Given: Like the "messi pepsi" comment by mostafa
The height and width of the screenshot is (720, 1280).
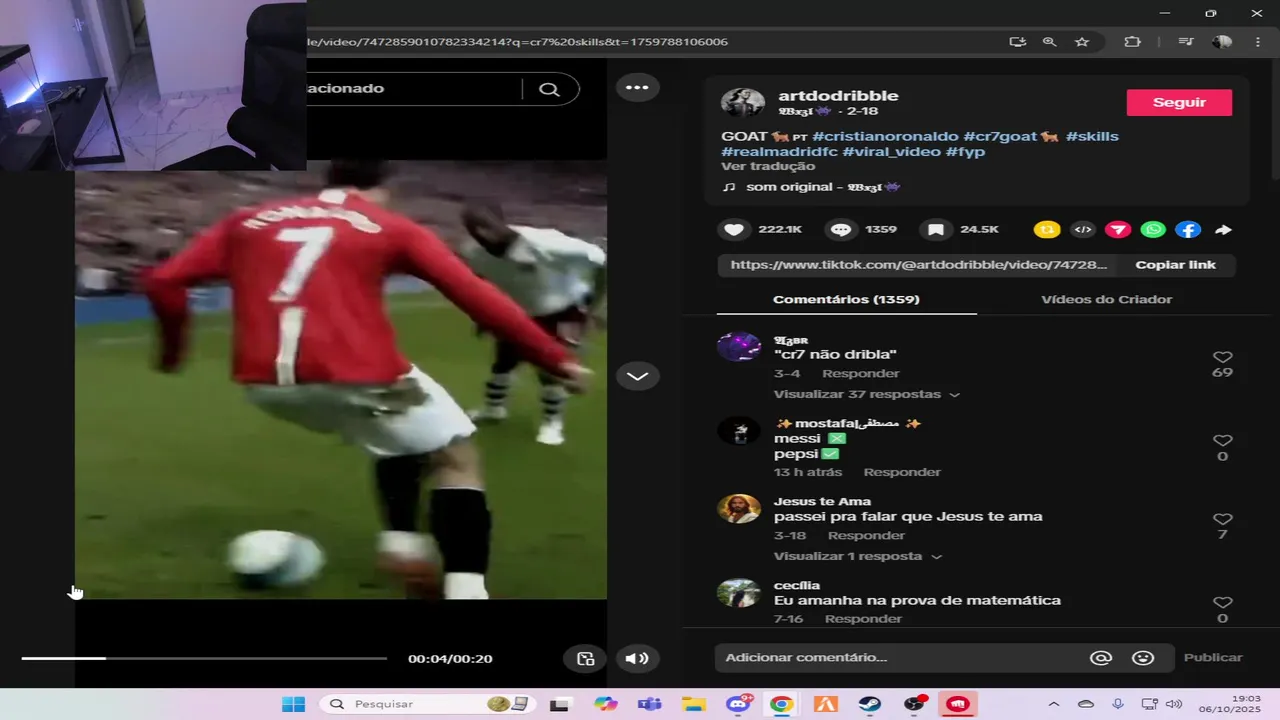Looking at the screenshot, I should click(1222, 440).
